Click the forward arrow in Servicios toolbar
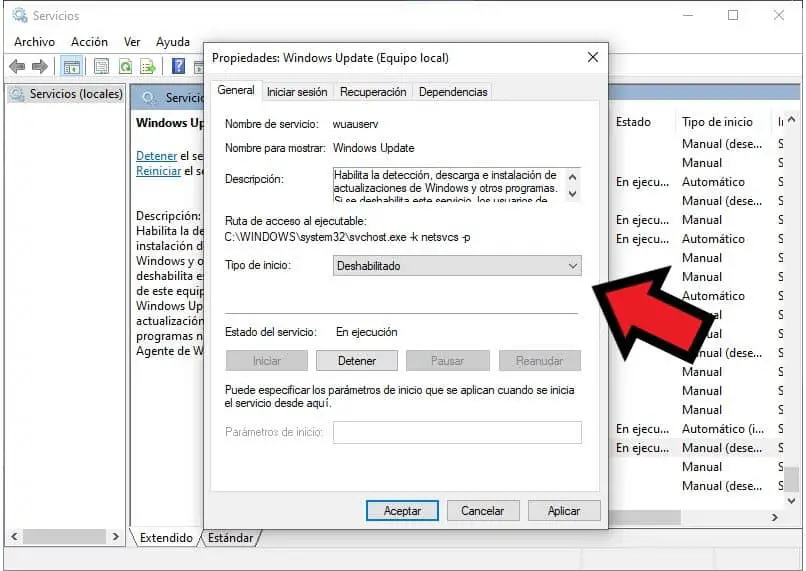This screenshot has height=571, width=806. [40, 66]
